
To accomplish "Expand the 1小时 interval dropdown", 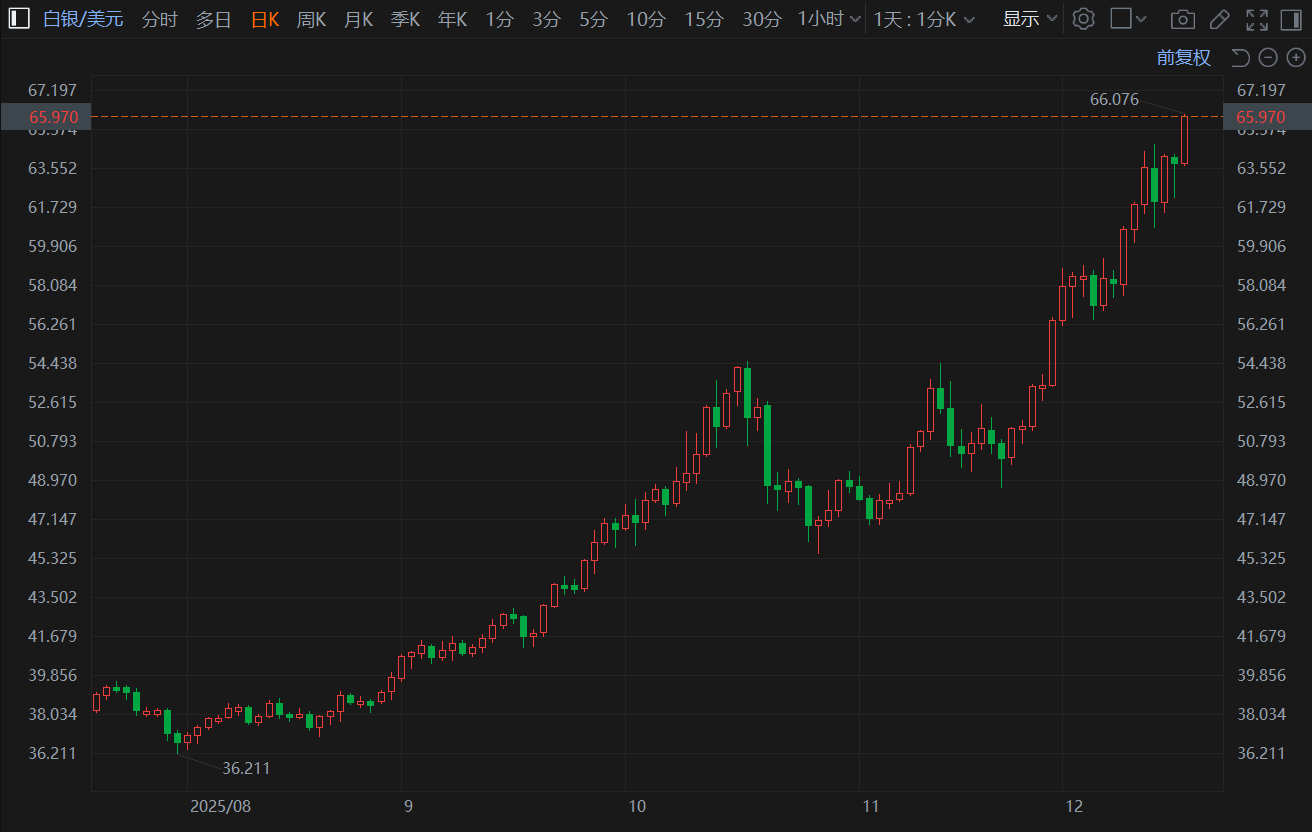I will pyautogui.click(x=830, y=19).
